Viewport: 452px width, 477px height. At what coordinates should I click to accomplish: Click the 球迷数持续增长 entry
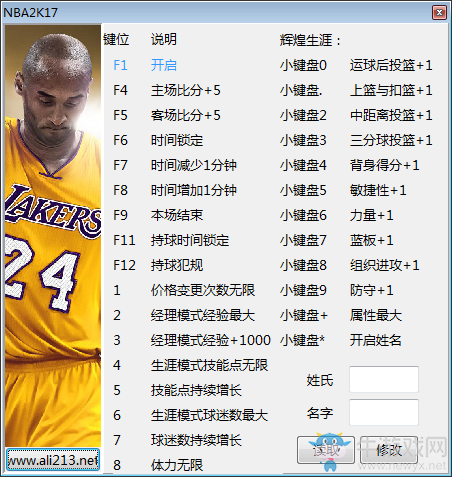click(196, 440)
